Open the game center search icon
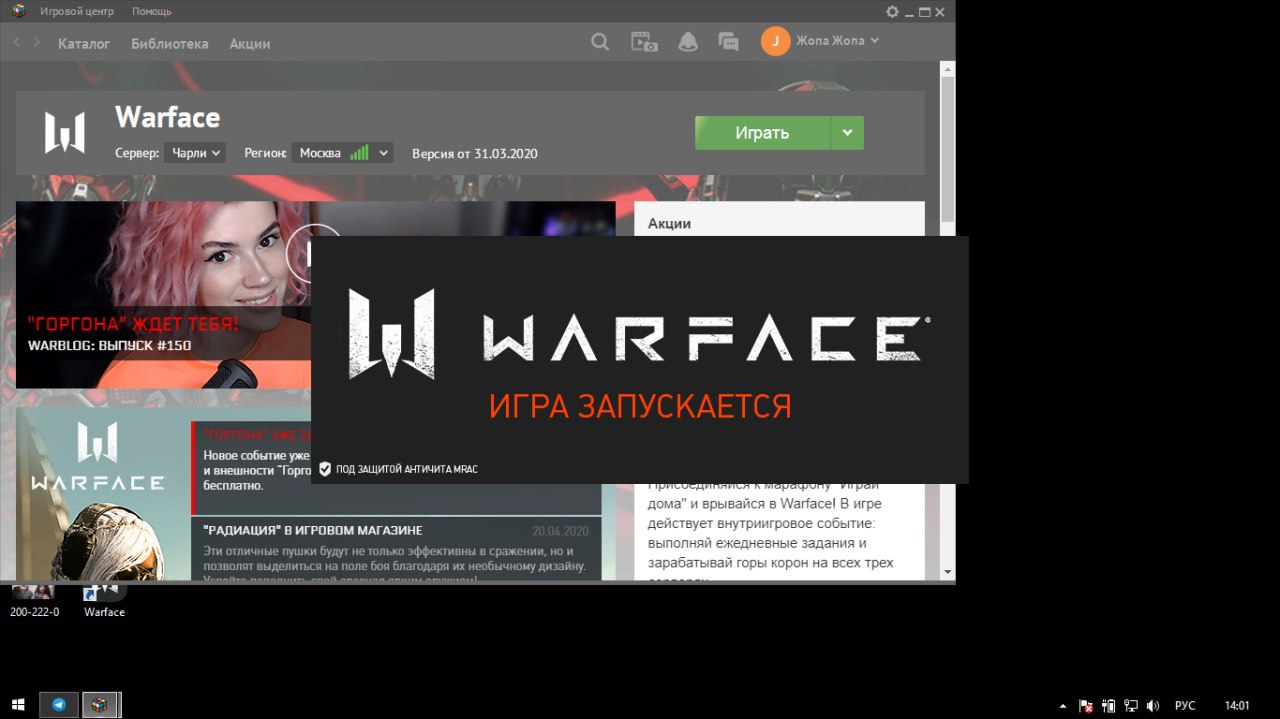Image resolution: width=1280 pixels, height=719 pixels. pyautogui.click(x=600, y=42)
